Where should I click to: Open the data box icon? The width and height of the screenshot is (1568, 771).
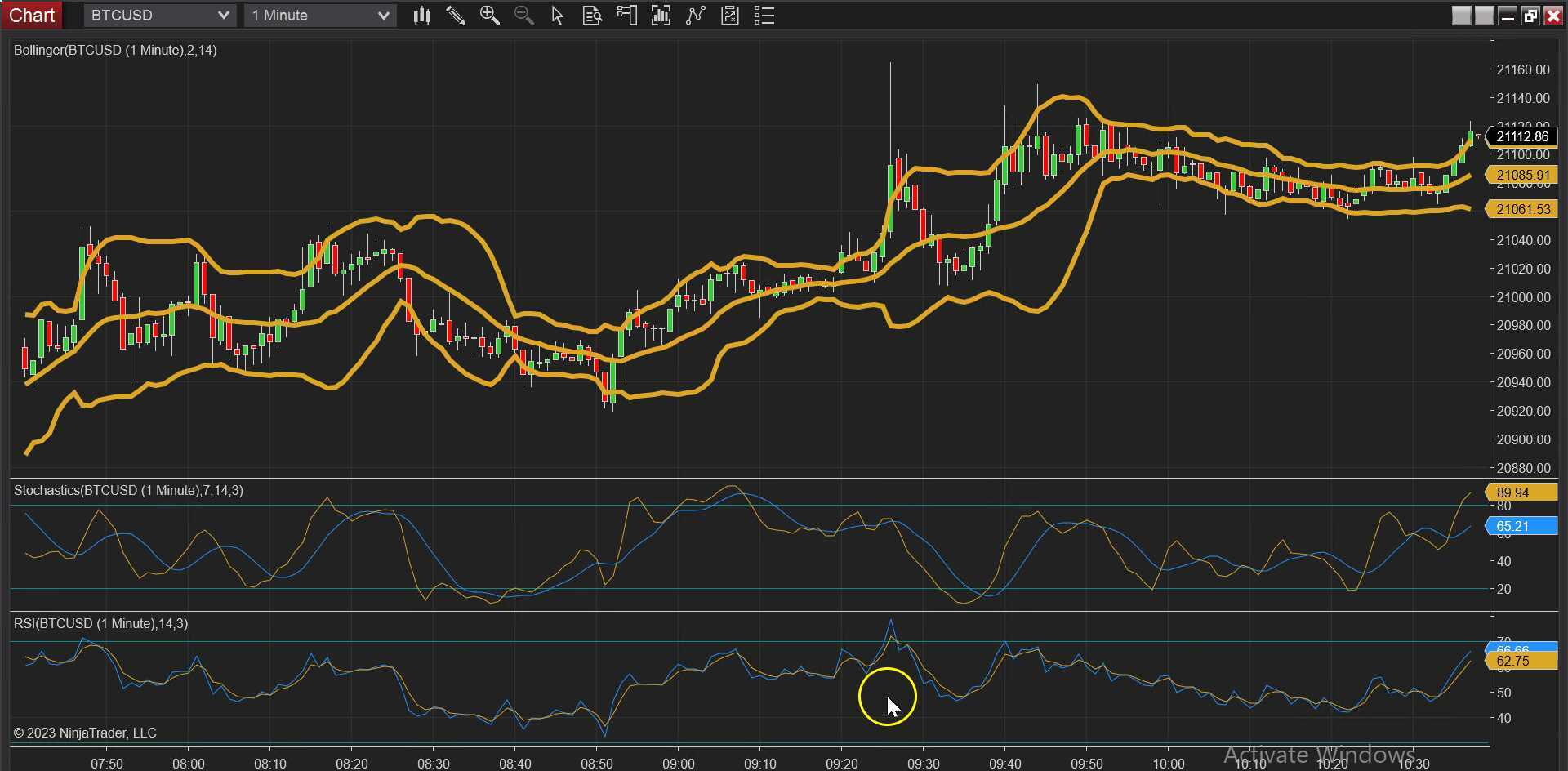coord(592,16)
